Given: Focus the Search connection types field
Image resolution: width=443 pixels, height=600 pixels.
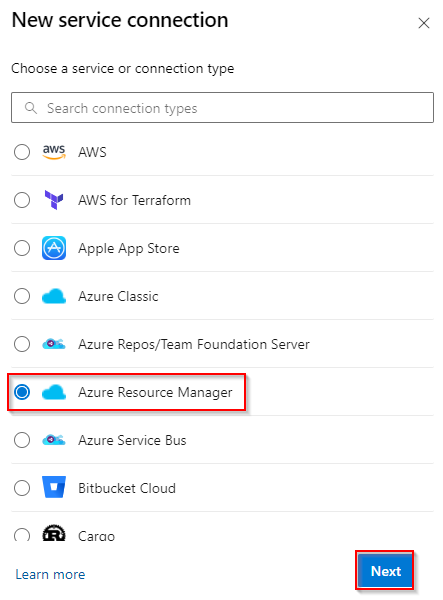Looking at the screenshot, I should tap(222, 108).
